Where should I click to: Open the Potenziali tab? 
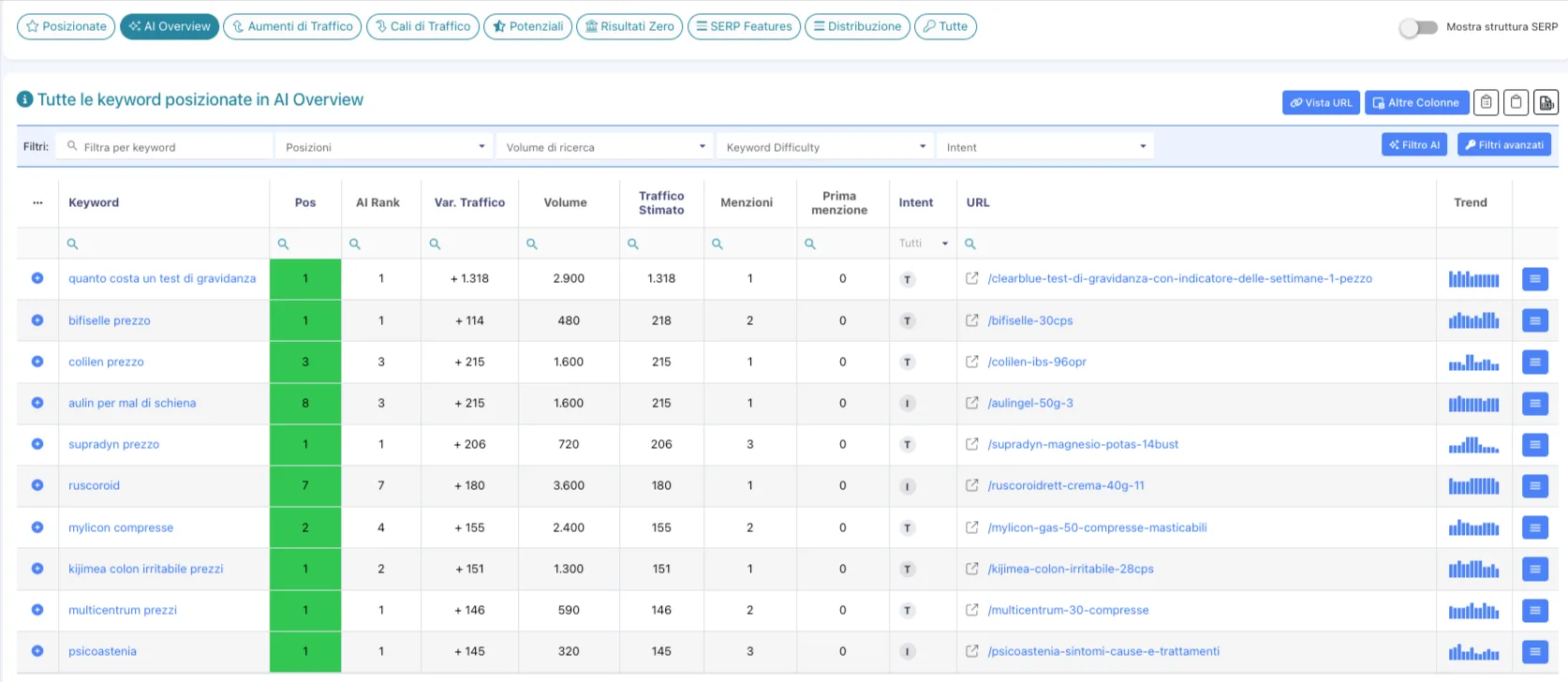(x=527, y=26)
